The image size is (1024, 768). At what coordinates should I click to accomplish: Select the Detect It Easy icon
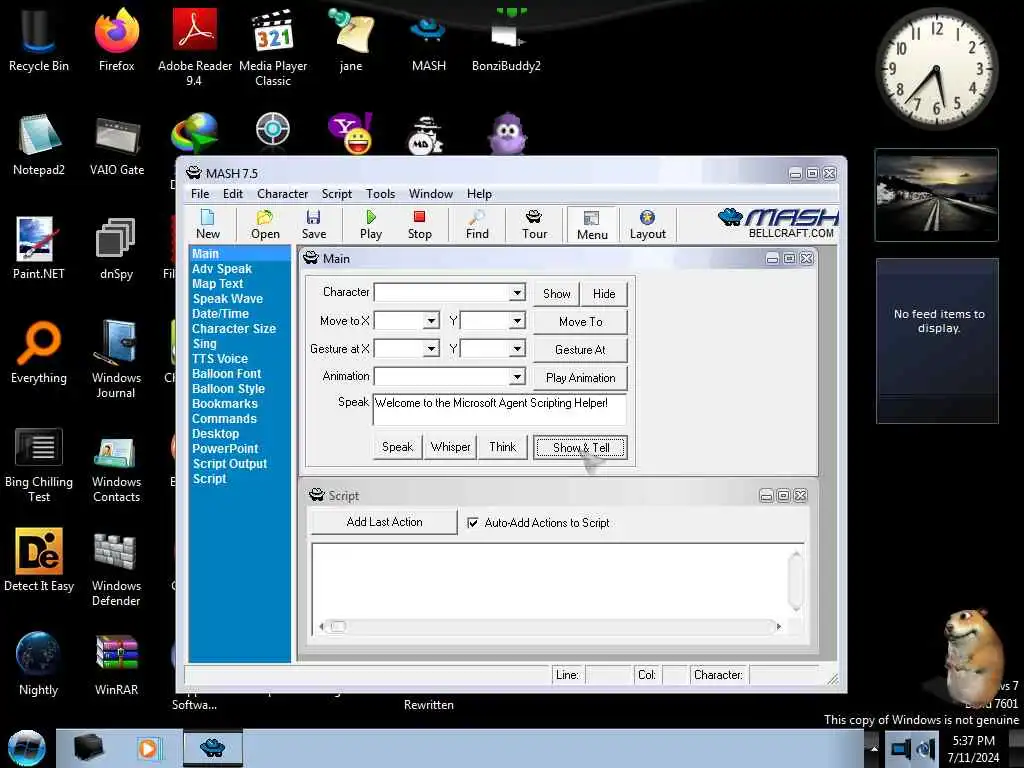(39, 560)
